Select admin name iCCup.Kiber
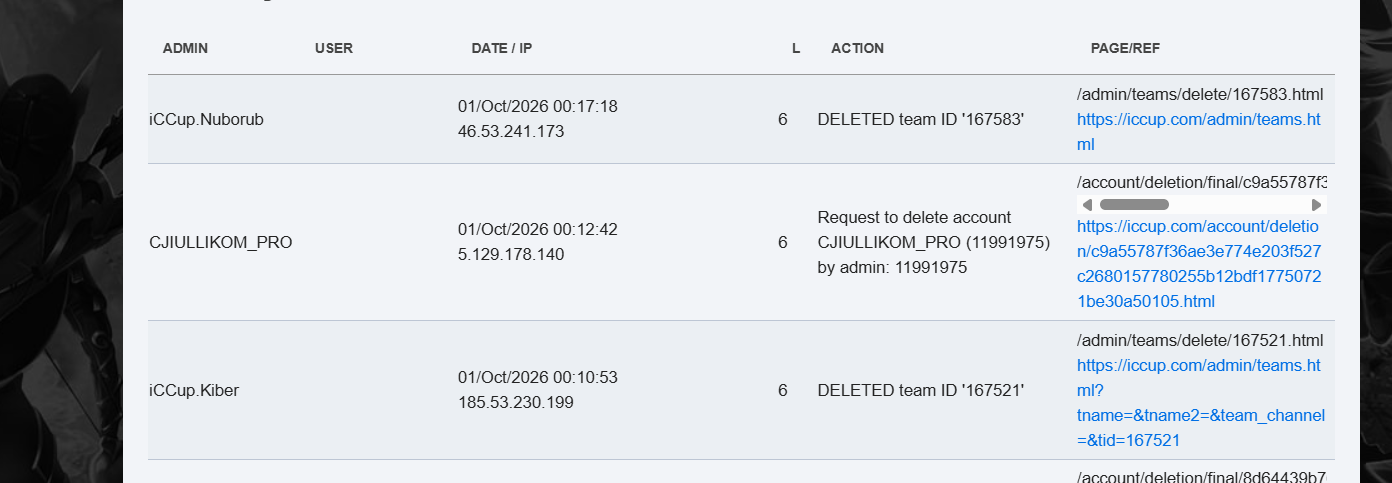 [x=194, y=390]
